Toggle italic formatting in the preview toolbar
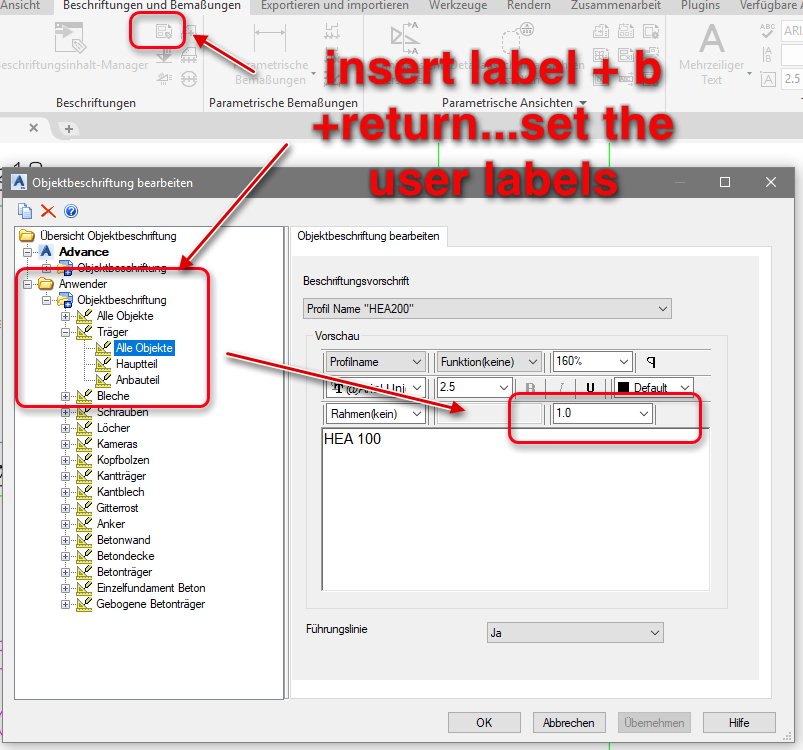 point(562,387)
